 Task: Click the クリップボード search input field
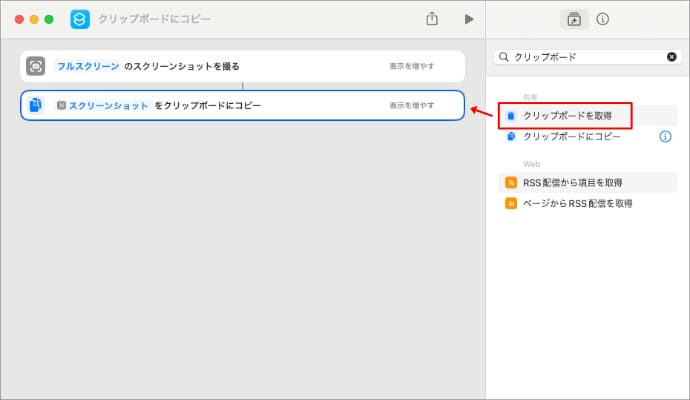pos(587,57)
